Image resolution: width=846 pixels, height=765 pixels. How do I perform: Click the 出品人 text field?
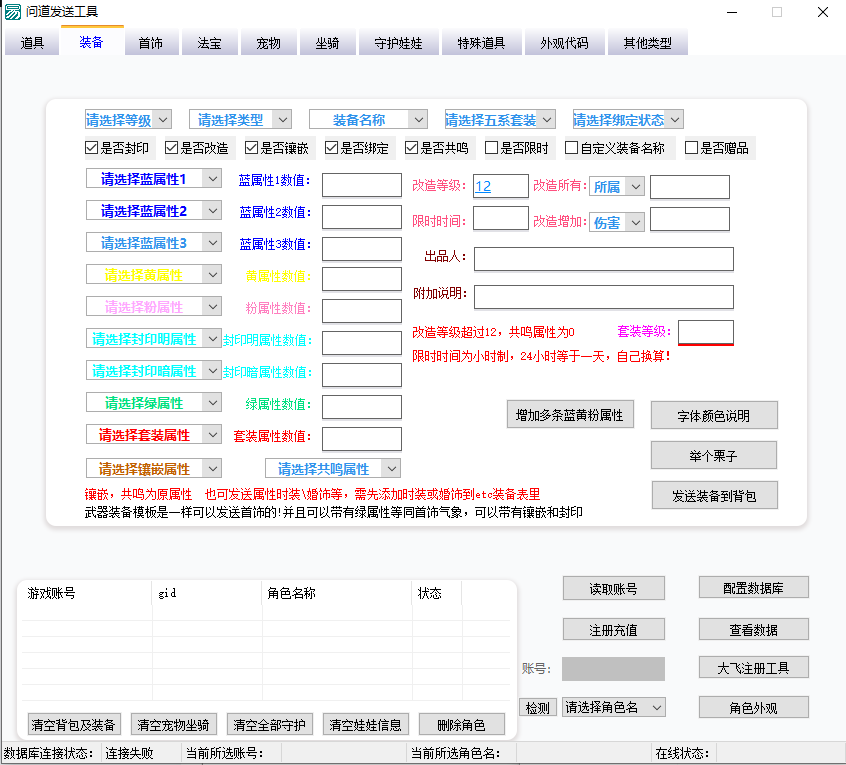click(603, 259)
